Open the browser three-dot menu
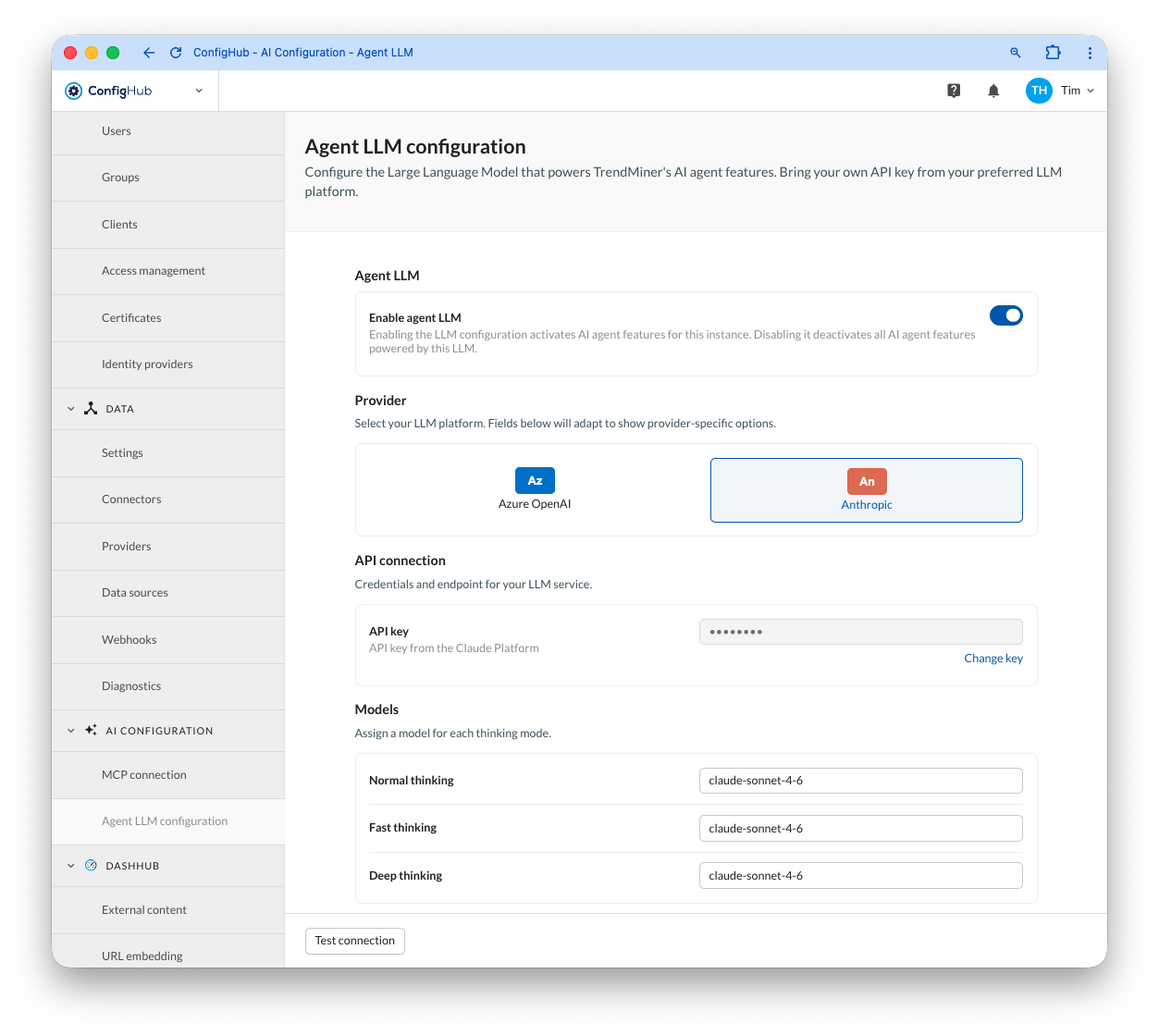1159x1036 pixels. (x=1090, y=53)
